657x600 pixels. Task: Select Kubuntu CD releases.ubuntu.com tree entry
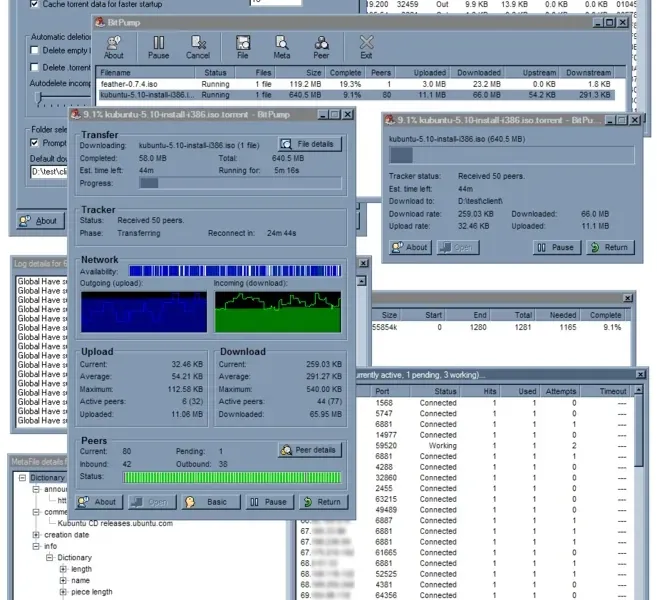pyautogui.click(x=115, y=523)
